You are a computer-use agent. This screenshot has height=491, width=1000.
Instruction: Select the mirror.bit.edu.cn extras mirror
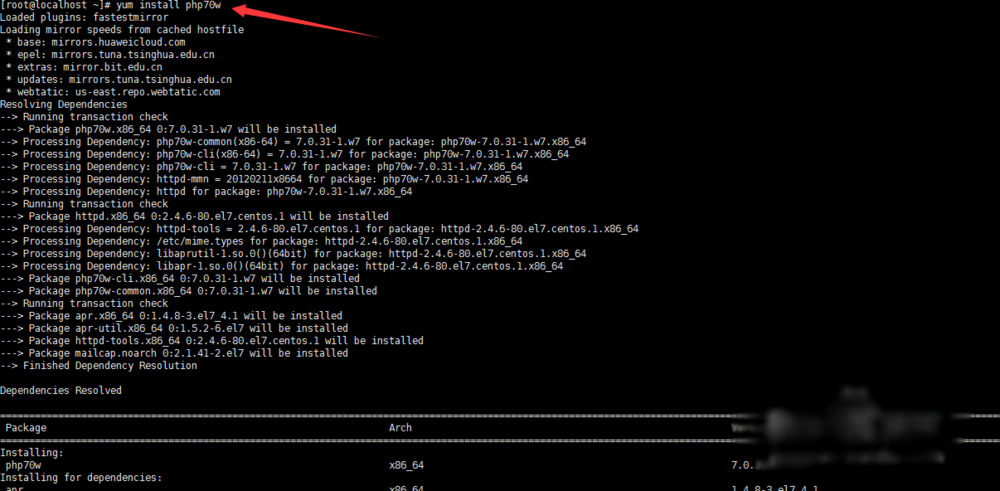pos(102,67)
